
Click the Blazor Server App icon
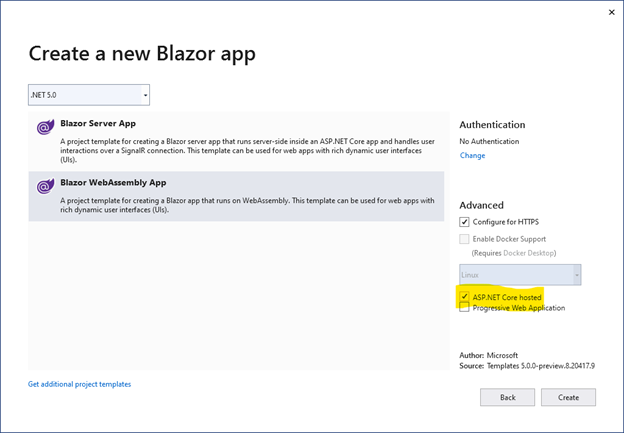pyautogui.click(x=45, y=127)
